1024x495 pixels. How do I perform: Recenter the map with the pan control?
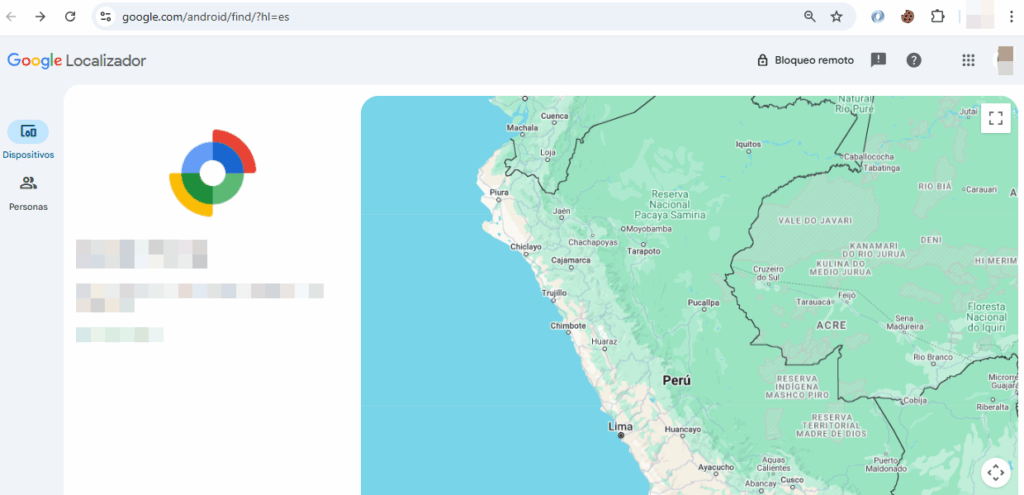coord(995,472)
